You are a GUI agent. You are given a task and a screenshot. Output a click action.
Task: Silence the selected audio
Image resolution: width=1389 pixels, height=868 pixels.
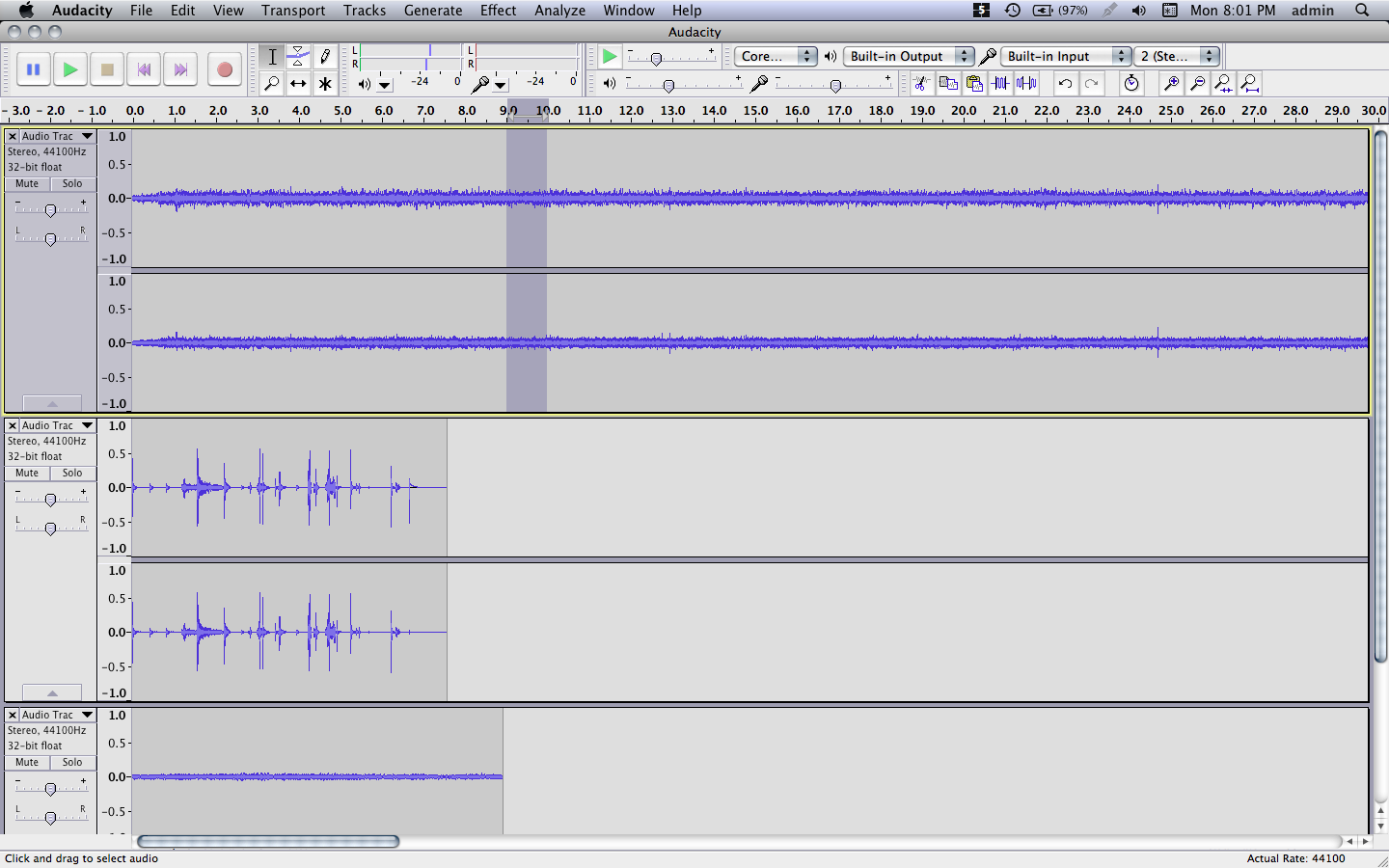1026,84
